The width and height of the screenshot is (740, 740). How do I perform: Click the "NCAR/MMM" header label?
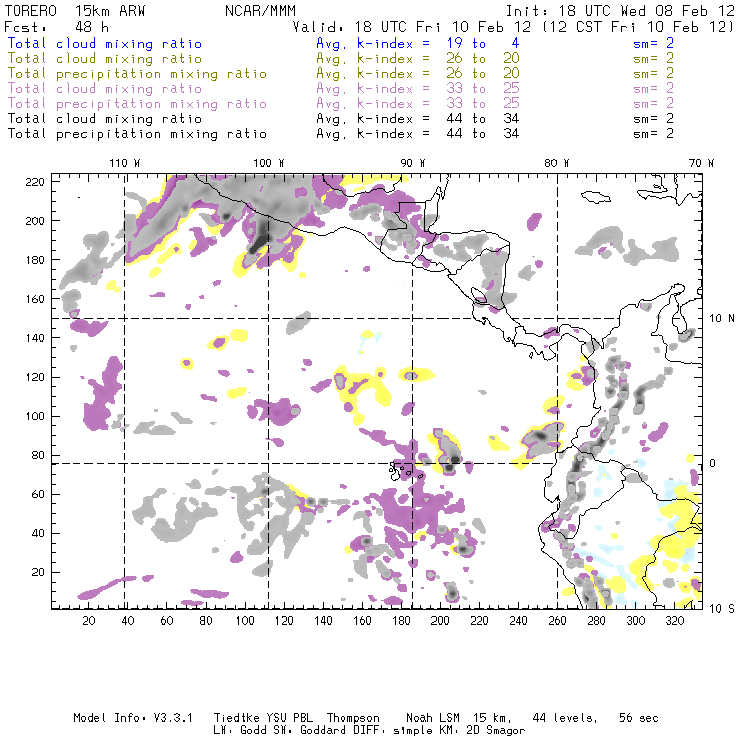[260, 11]
